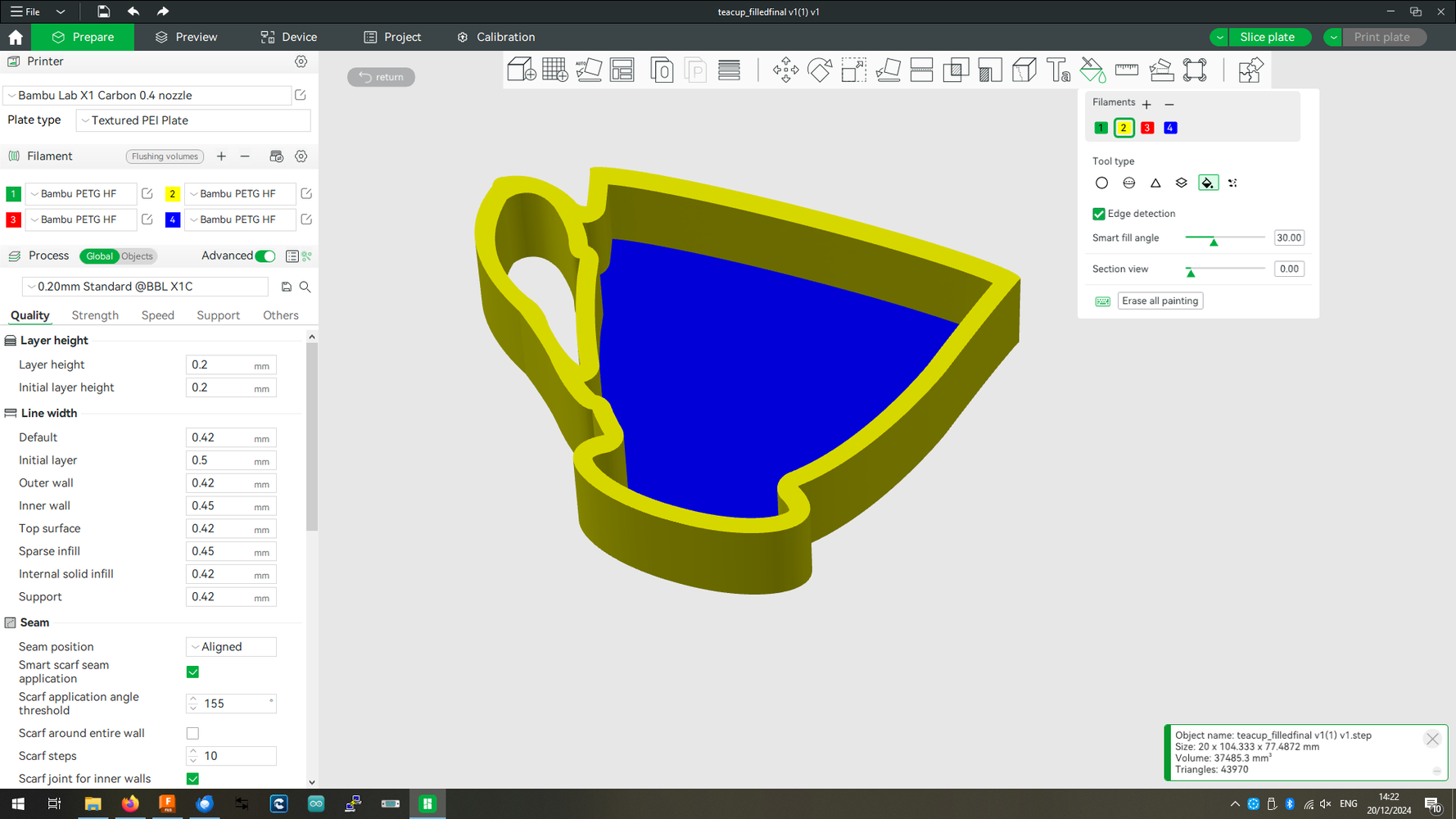1456x819 pixels.
Task: Select the Measure ruler tool
Action: pos(1127,70)
